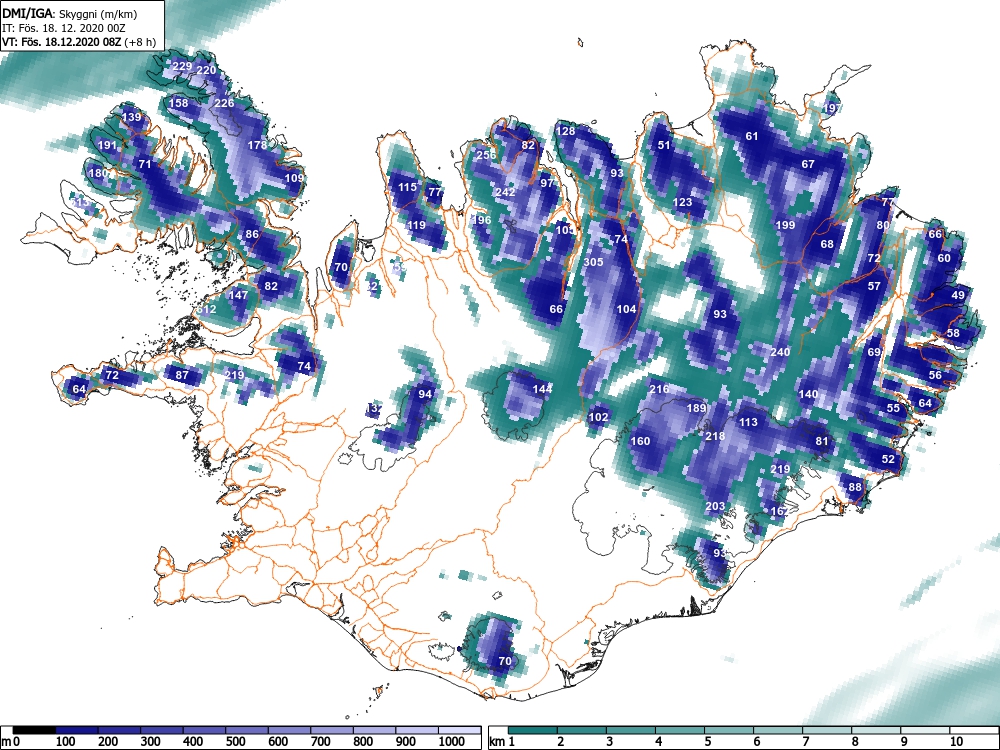Click the visibility value "160" on the map
The width and height of the screenshot is (1000, 750).
pyautogui.click(x=640, y=441)
